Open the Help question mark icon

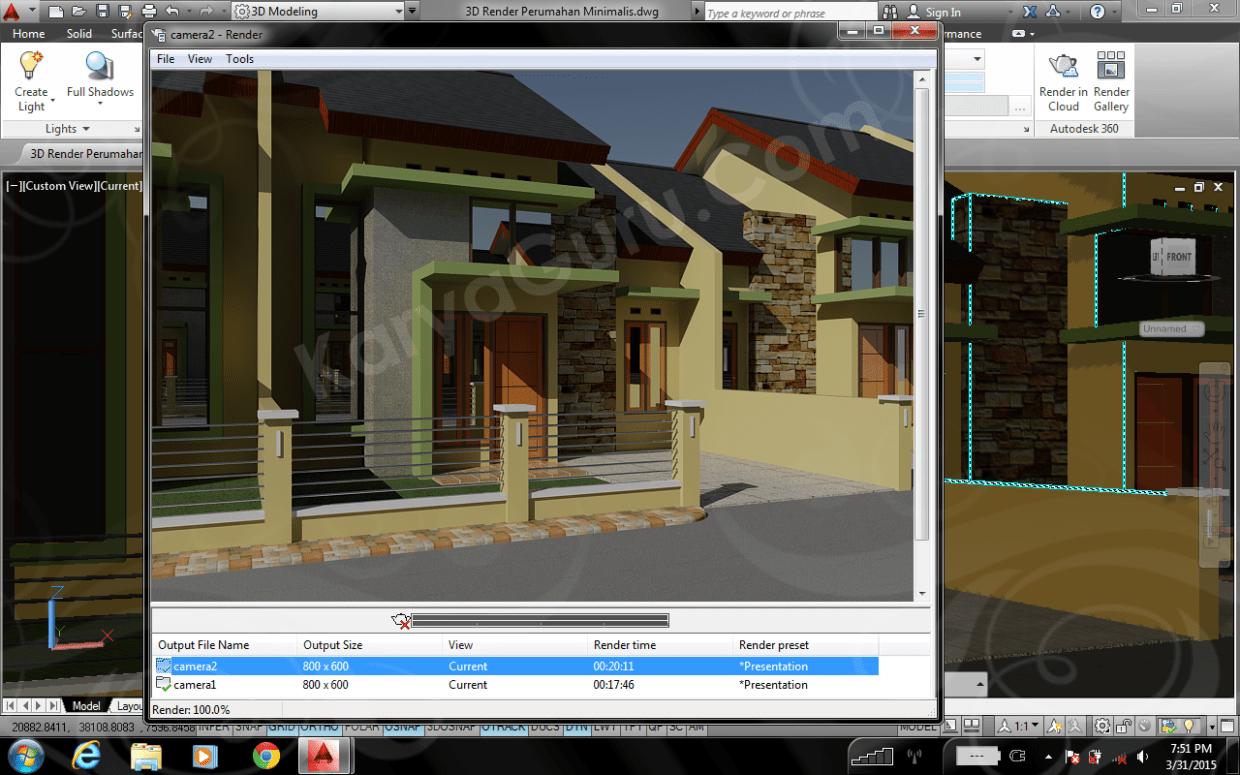tap(1098, 12)
